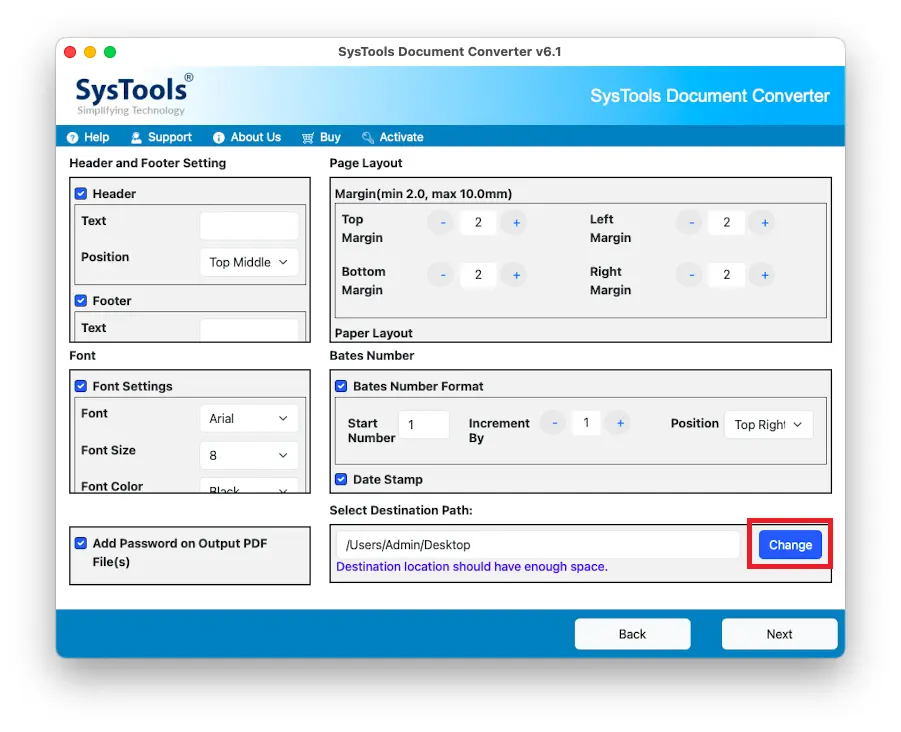Viewport: 901px width, 732px height.
Task: Click the SysTools logo
Action: [x=134, y=94]
